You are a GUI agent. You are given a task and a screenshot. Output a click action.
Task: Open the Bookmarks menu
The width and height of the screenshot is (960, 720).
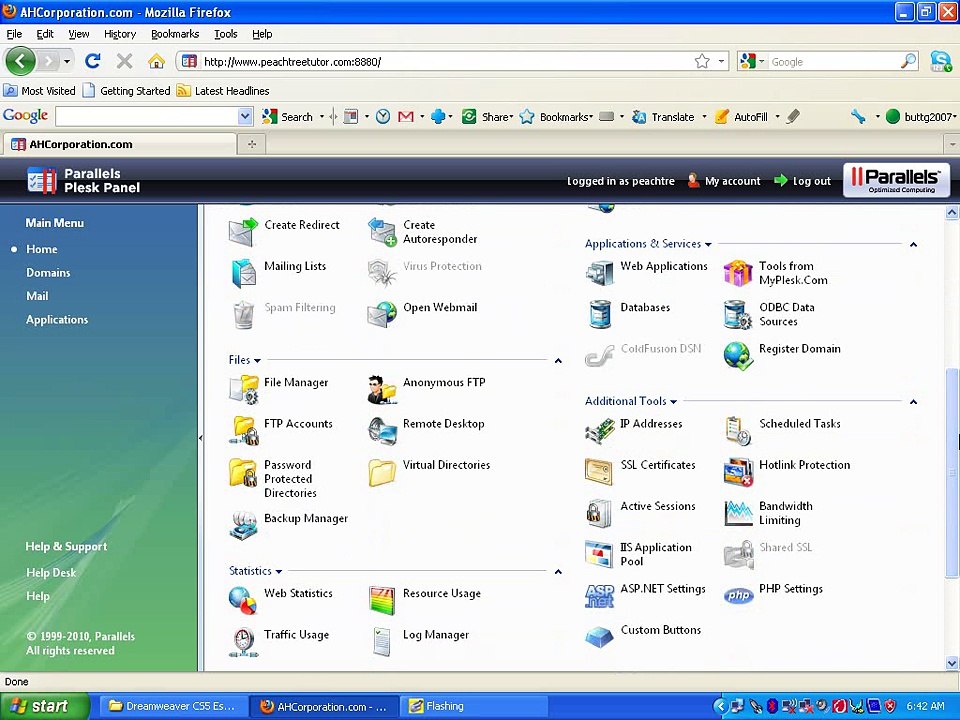coord(175,34)
